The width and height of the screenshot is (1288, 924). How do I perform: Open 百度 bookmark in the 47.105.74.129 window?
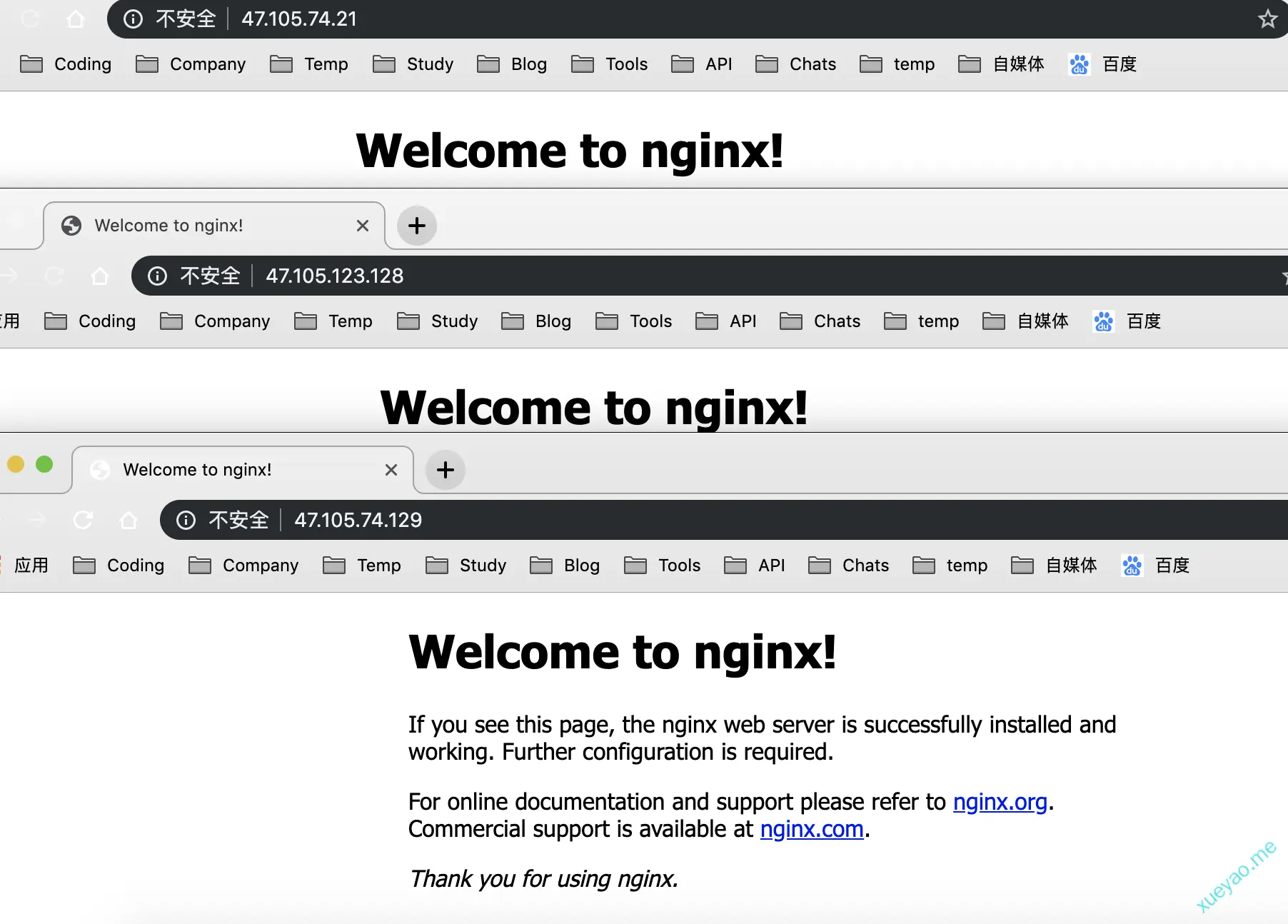1155,566
